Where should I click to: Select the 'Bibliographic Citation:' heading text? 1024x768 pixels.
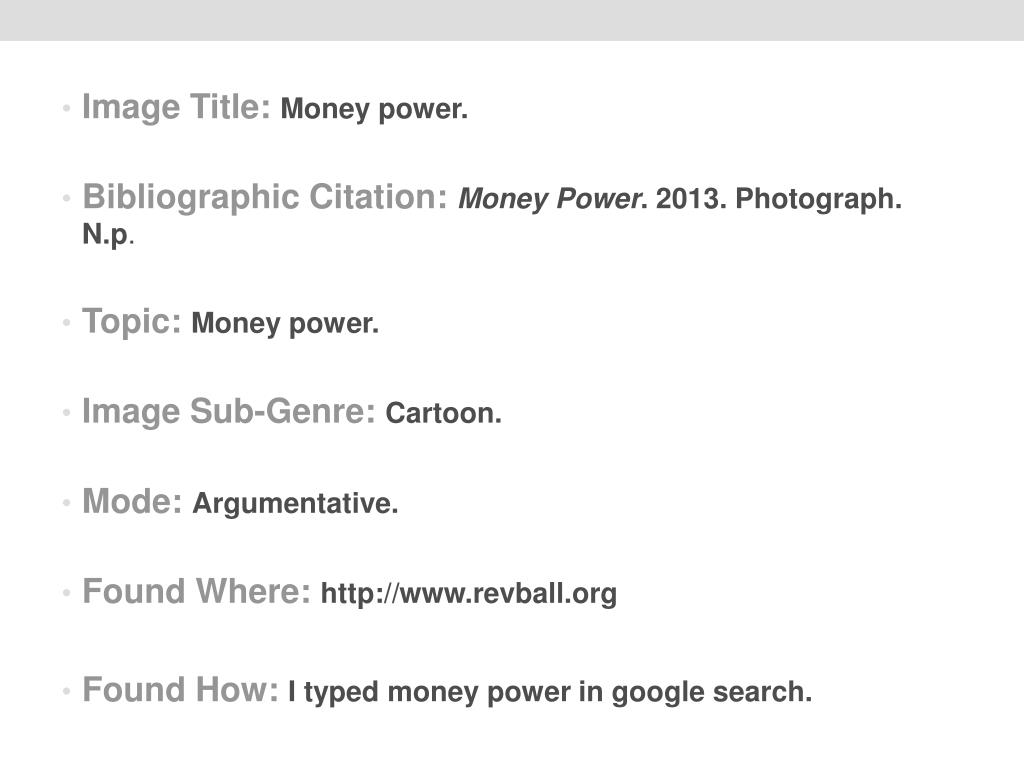click(265, 197)
